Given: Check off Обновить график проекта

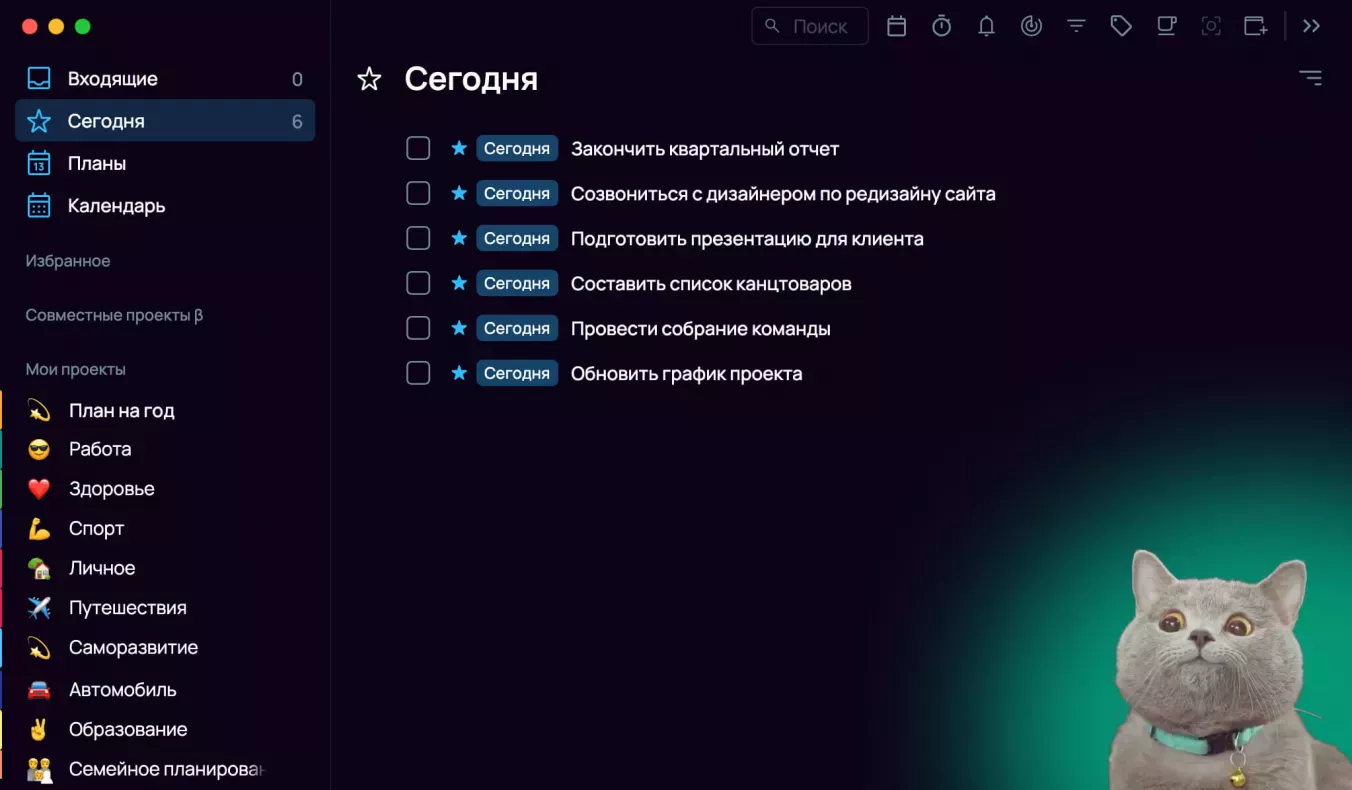Looking at the screenshot, I should [x=418, y=373].
